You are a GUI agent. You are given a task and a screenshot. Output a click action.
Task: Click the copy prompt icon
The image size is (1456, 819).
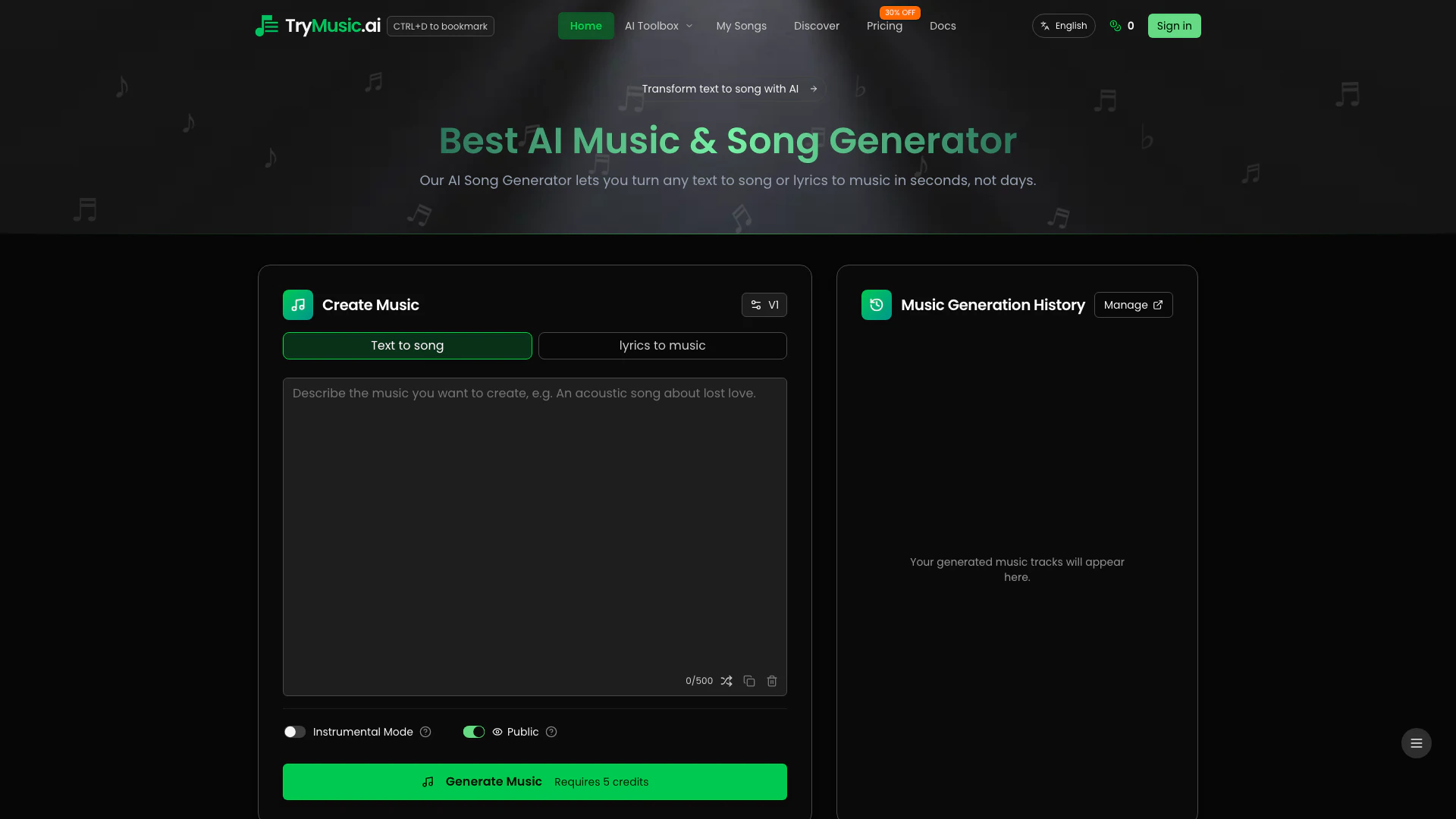pyautogui.click(x=749, y=681)
